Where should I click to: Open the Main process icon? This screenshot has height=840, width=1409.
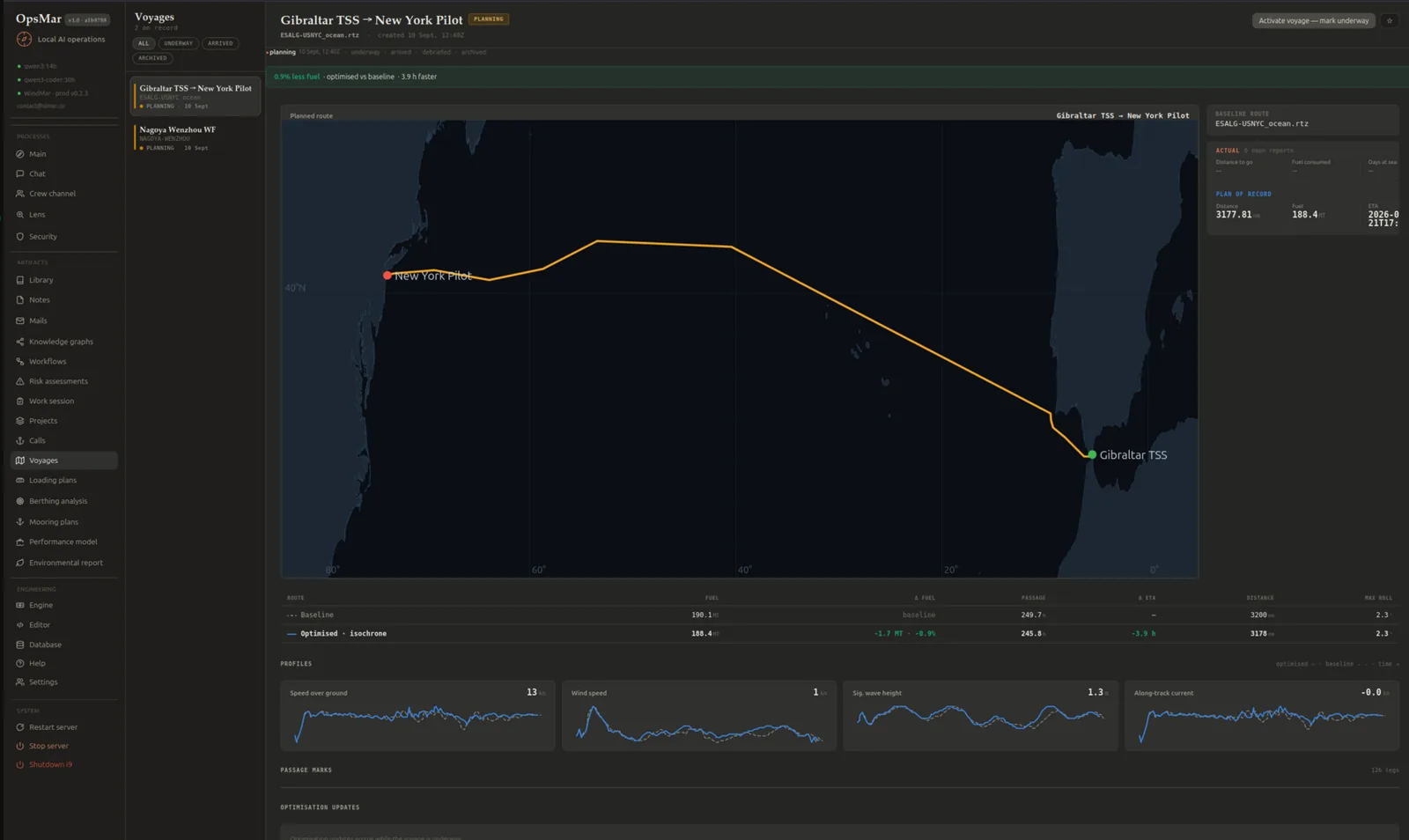point(20,154)
